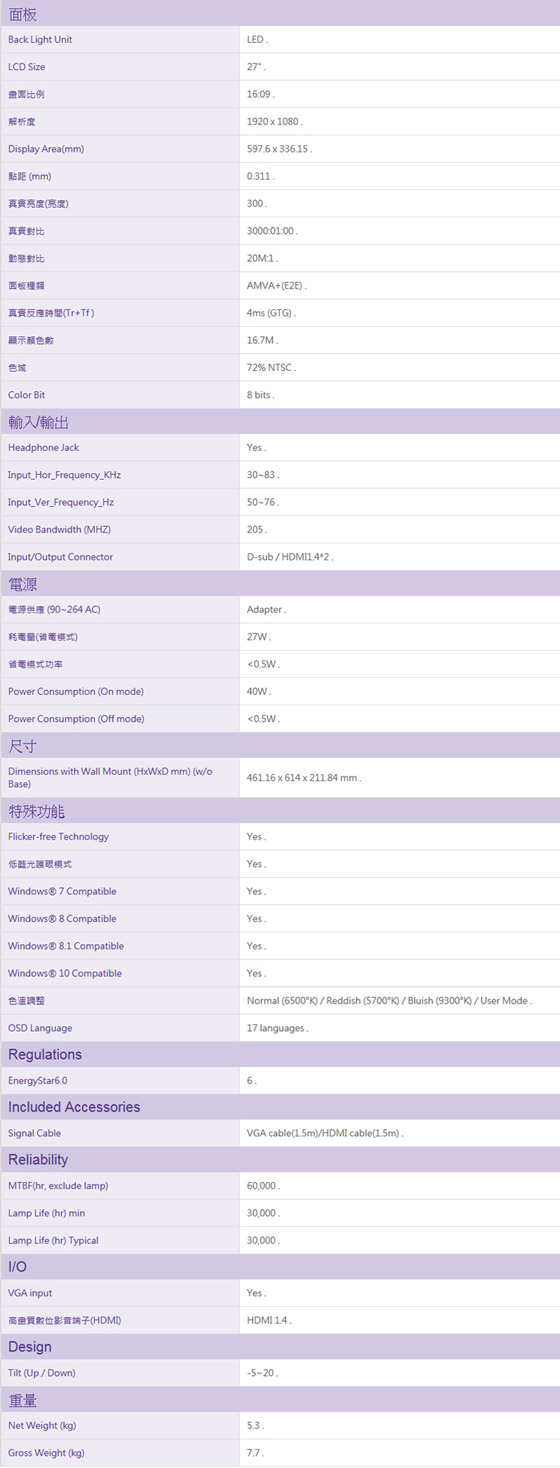Click the Regulations section header
The width and height of the screenshot is (560, 1468).
(45, 1054)
